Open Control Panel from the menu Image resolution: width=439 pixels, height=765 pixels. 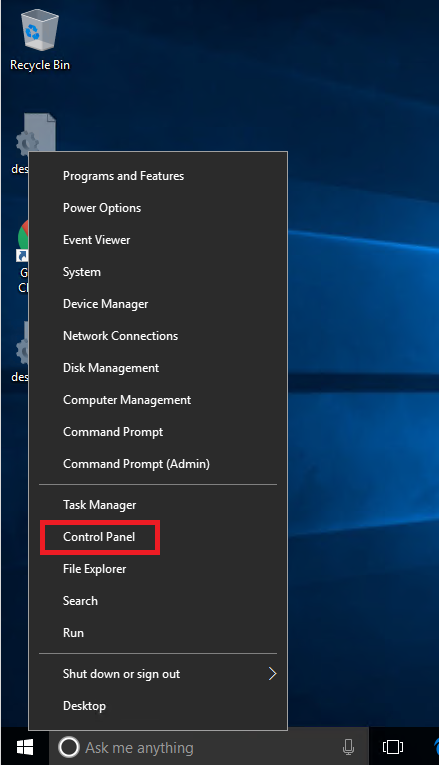click(99, 537)
